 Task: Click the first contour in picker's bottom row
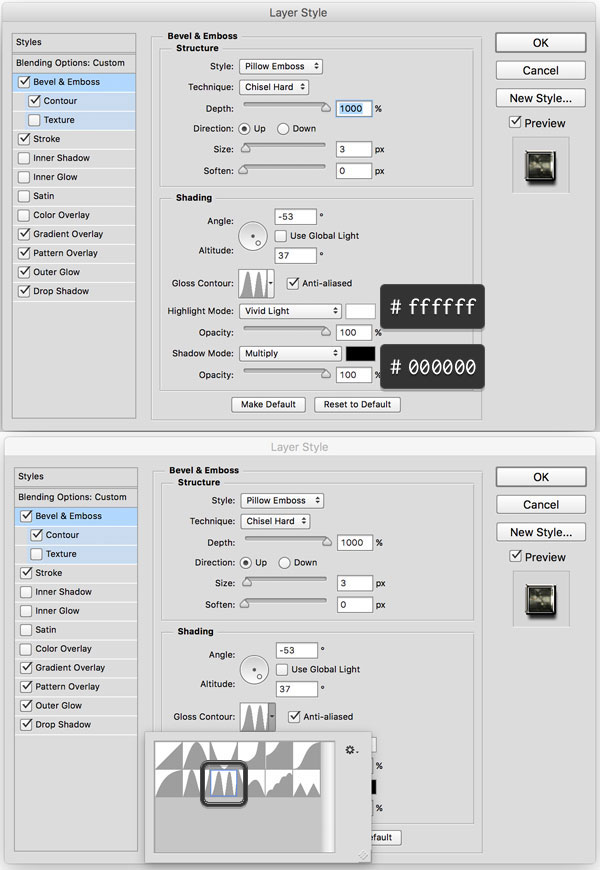tap(169, 782)
